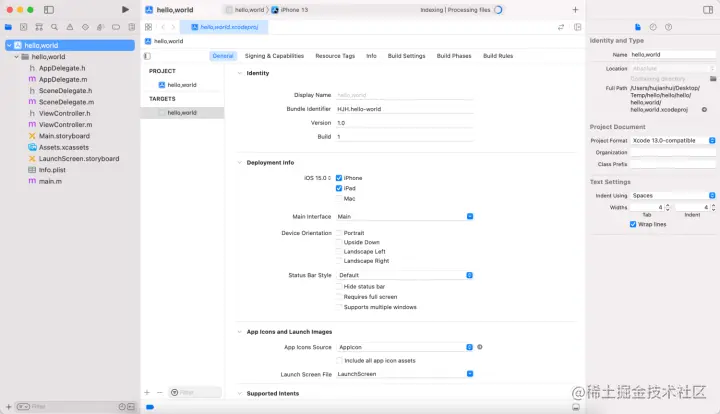Switch to the Info tab
This screenshot has height=414, width=720.
371,56
